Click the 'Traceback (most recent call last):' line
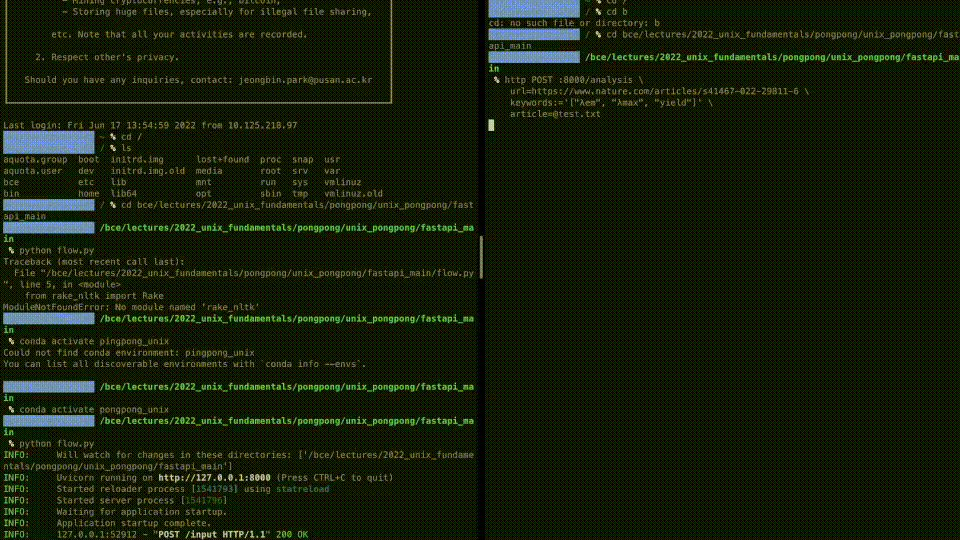960x540 pixels. [x=94, y=262]
